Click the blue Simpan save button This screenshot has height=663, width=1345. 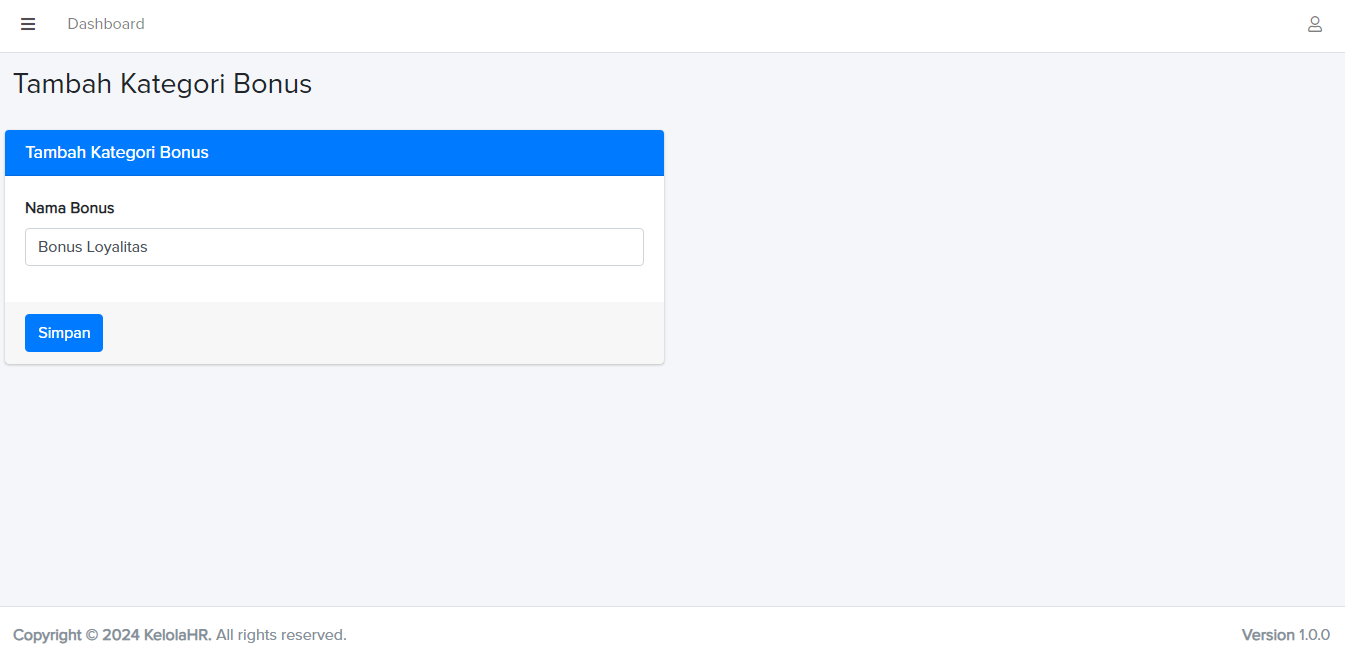tap(63, 332)
